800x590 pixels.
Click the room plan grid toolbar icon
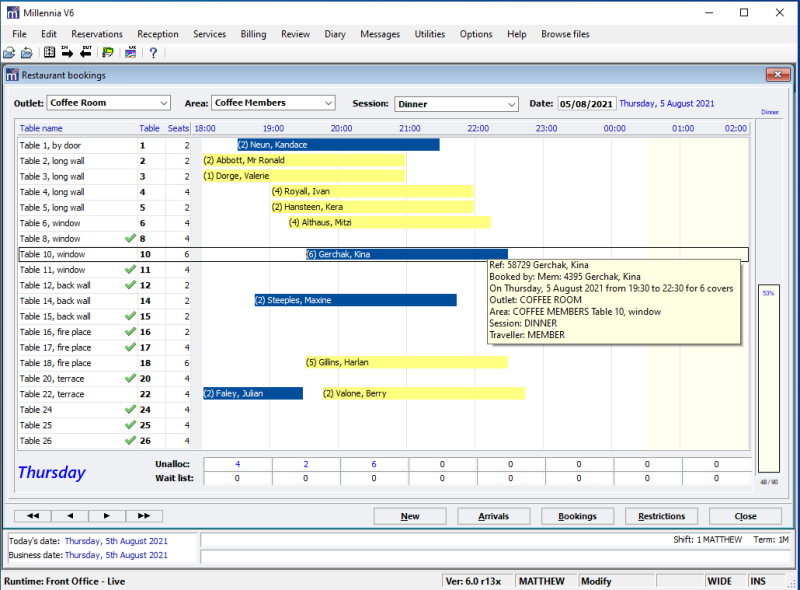[x=49, y=53]
